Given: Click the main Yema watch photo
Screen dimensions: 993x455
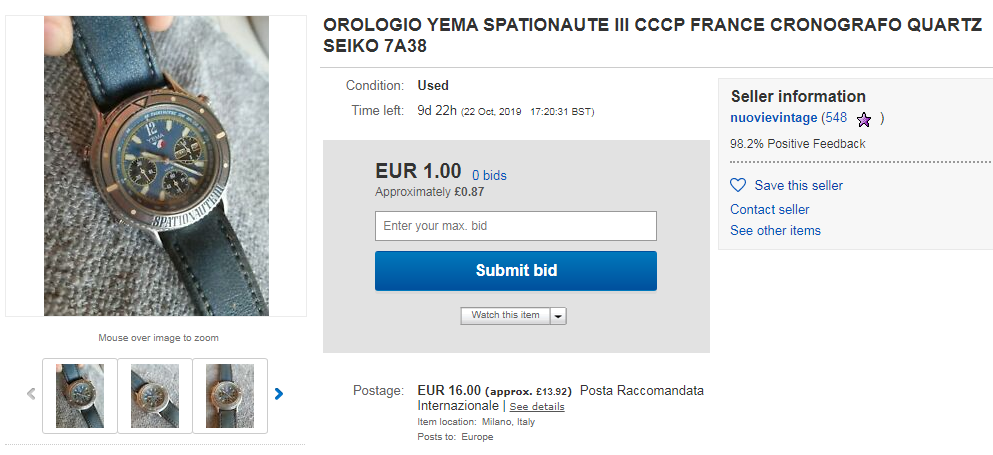Looking at the screenshot, I should (x=156, y=166).
